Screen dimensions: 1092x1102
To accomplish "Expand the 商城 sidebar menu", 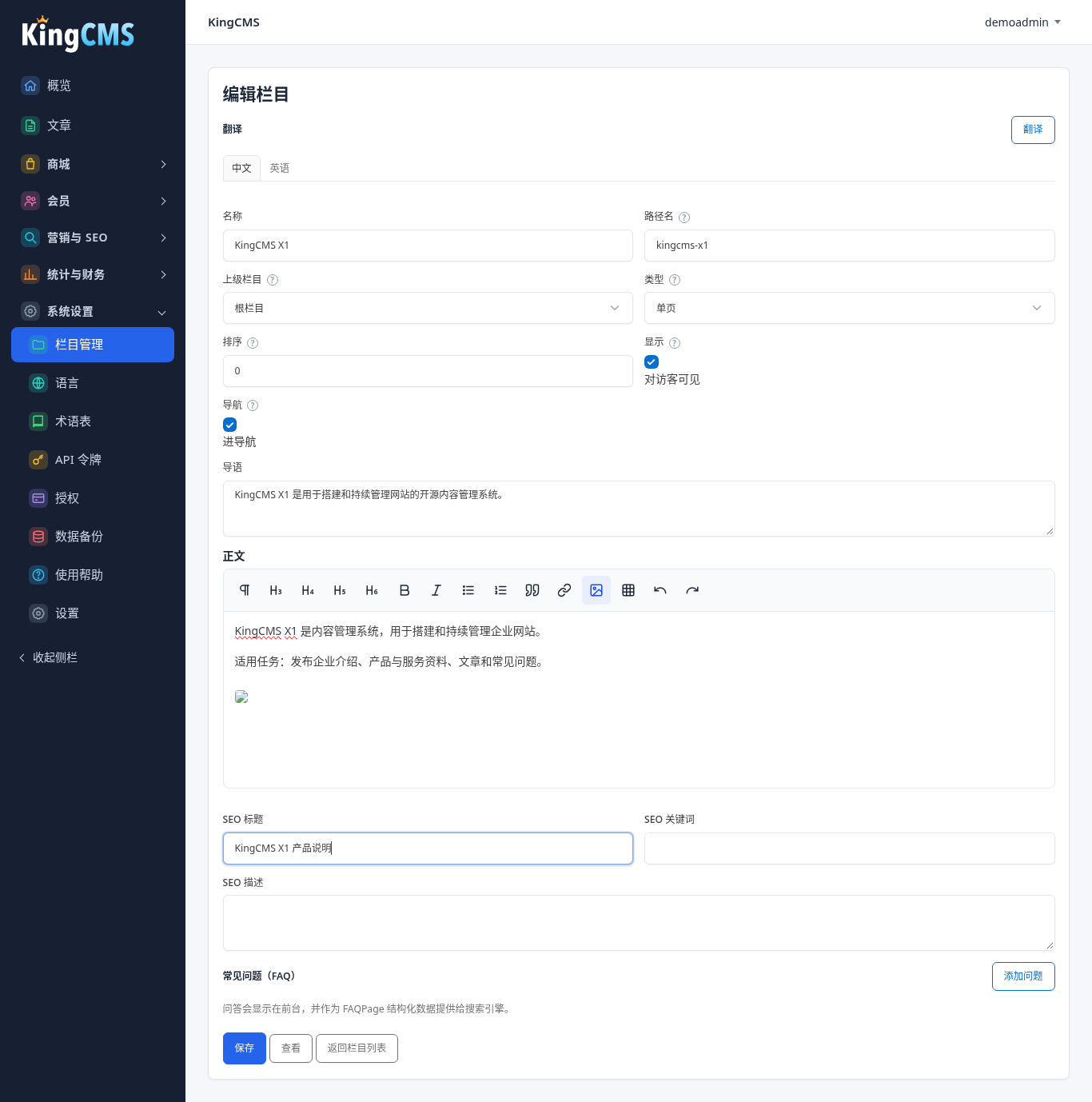I will coord(93,164).
